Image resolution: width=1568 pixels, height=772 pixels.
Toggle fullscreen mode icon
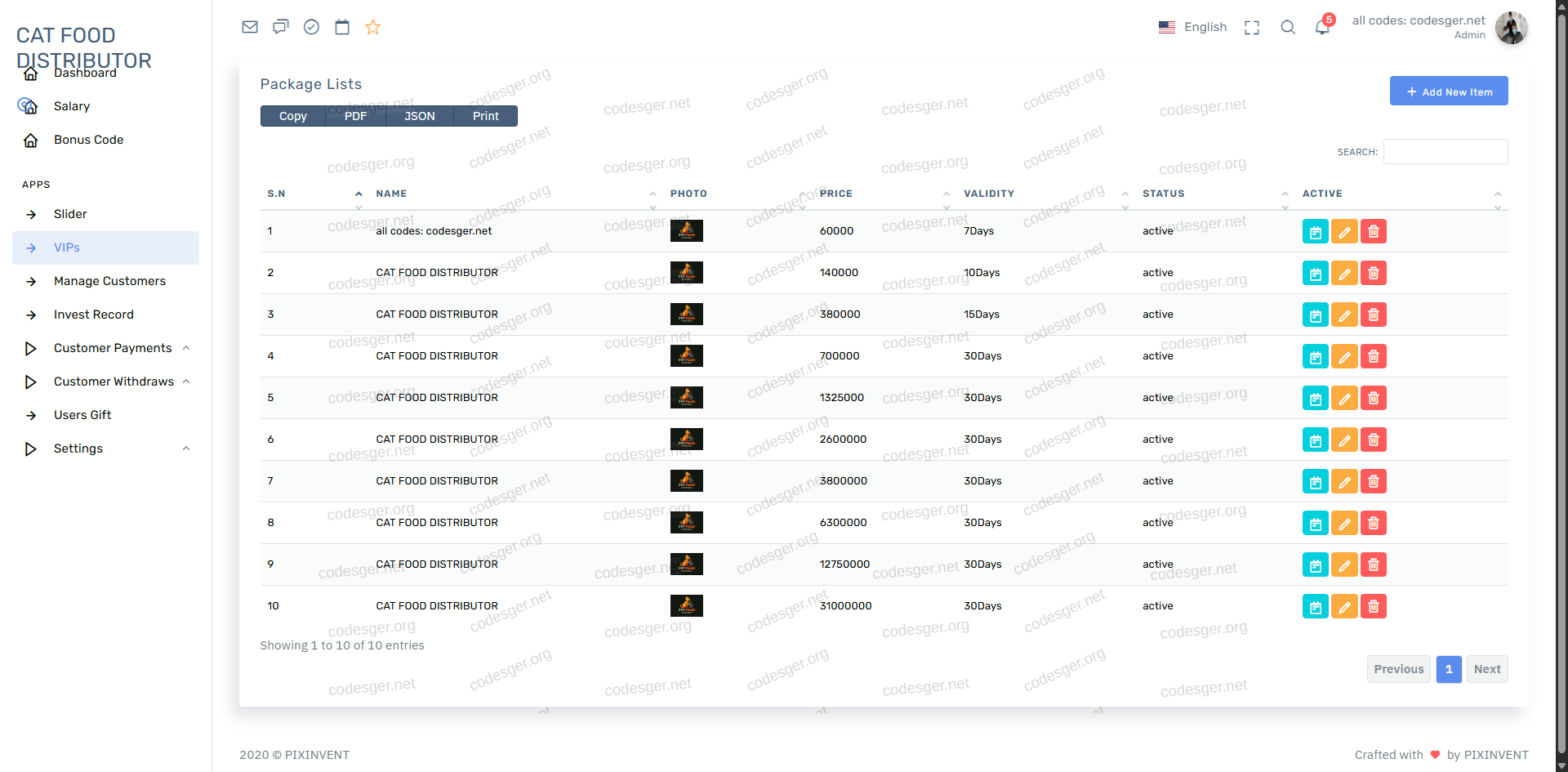click(x=1251, y=28)
